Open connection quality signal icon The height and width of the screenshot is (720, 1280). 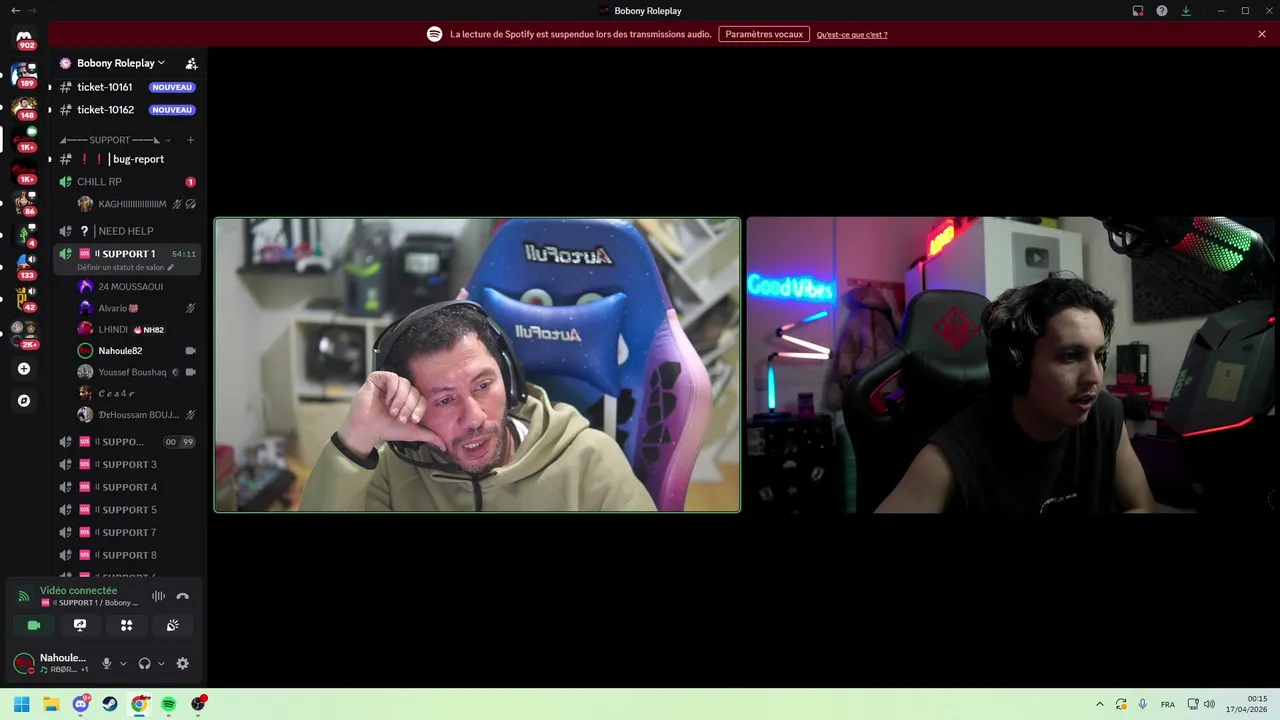click(x=24, y=597)
